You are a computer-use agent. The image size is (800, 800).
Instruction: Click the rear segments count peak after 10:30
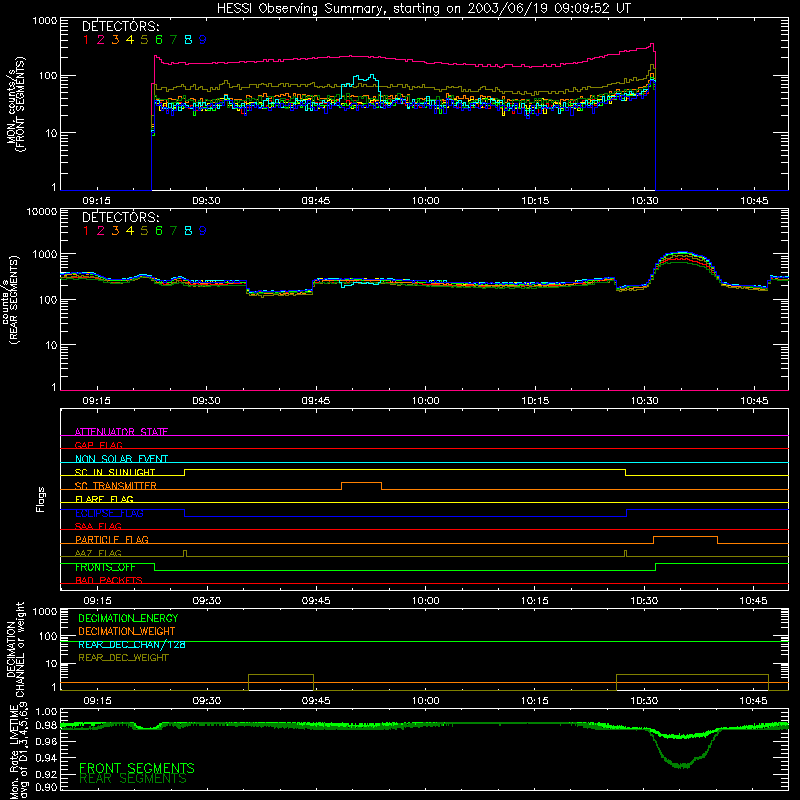[x=682, y=255]
